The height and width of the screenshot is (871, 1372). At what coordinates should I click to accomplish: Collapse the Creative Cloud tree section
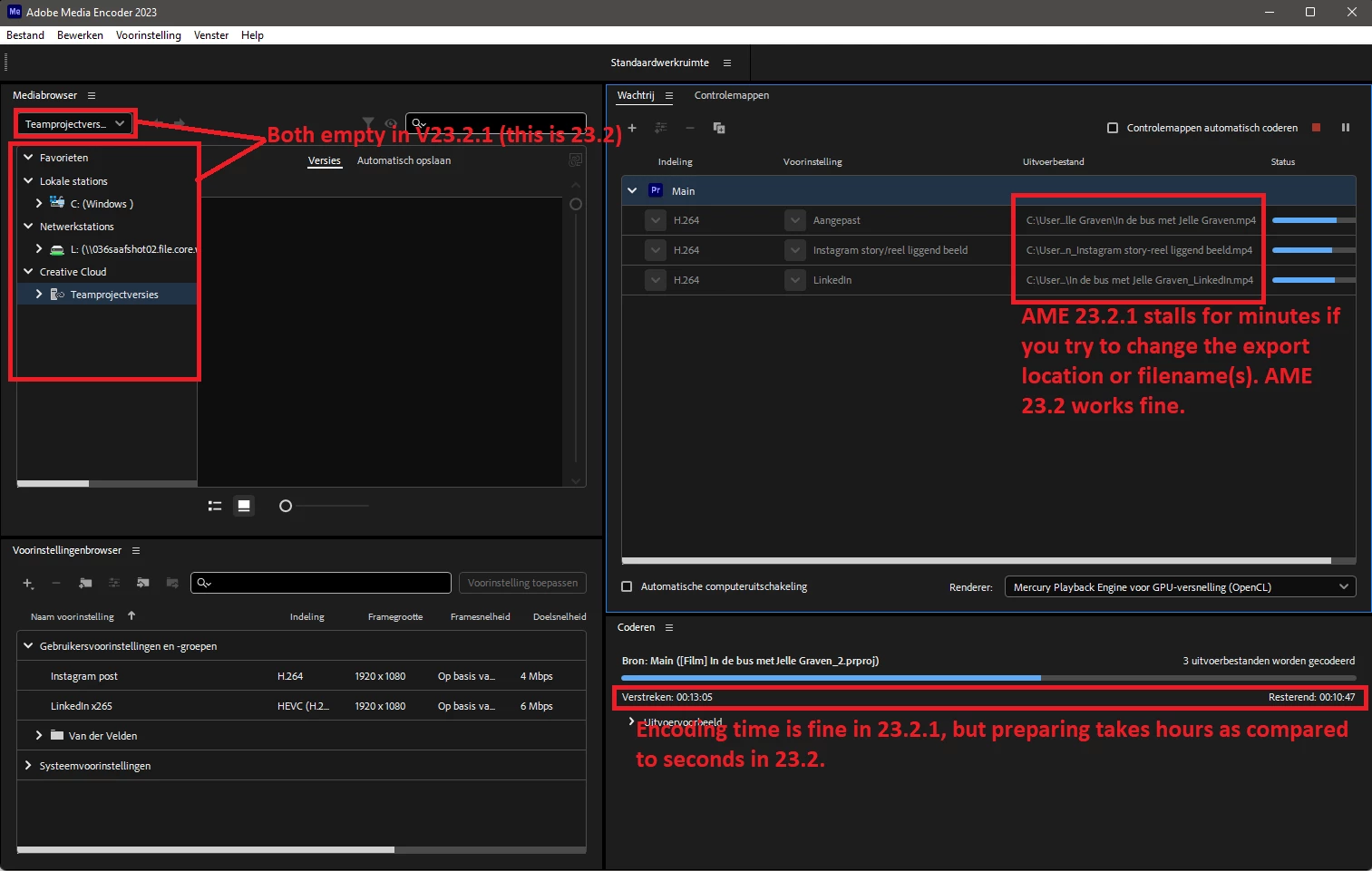pos(28,271)
